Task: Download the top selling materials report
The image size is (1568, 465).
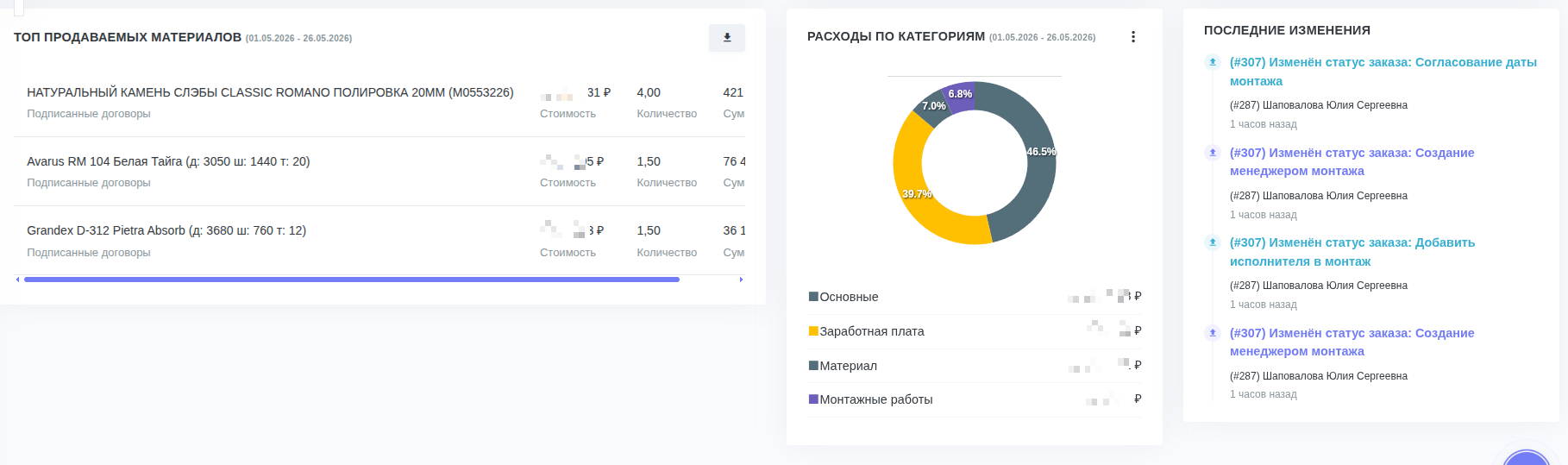Action: [x=727, y=38]
